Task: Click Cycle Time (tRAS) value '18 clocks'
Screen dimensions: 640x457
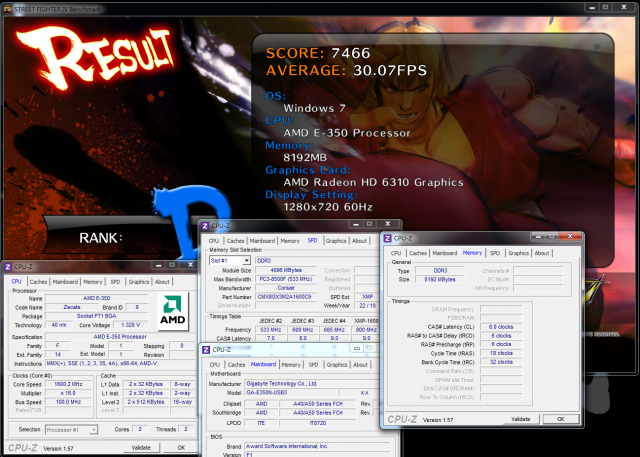Action: pos(501,353)
